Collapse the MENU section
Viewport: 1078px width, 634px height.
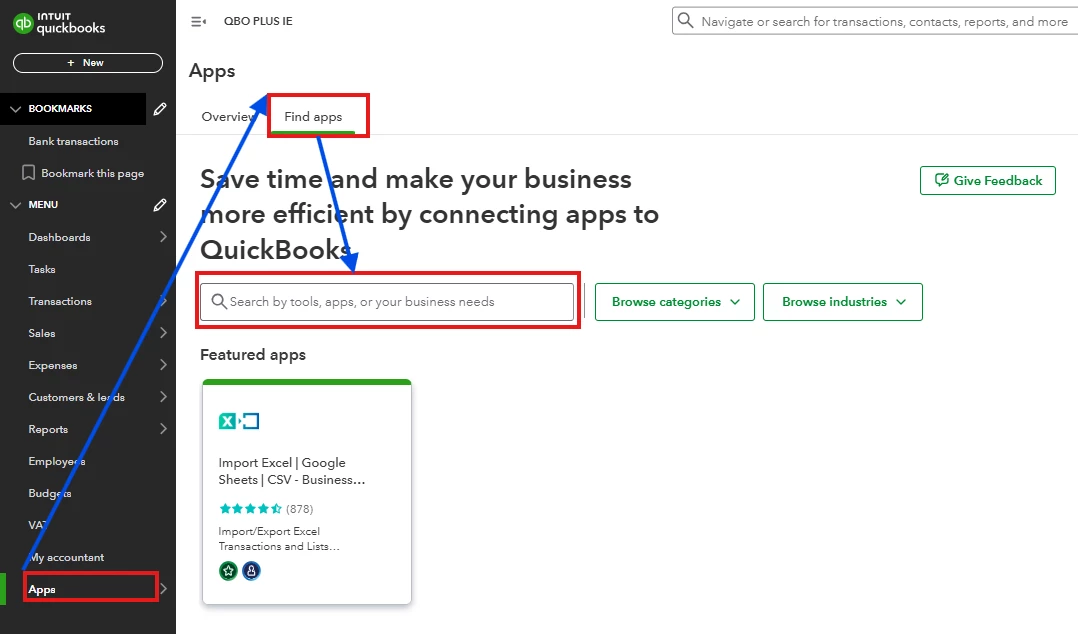(15, 205)
